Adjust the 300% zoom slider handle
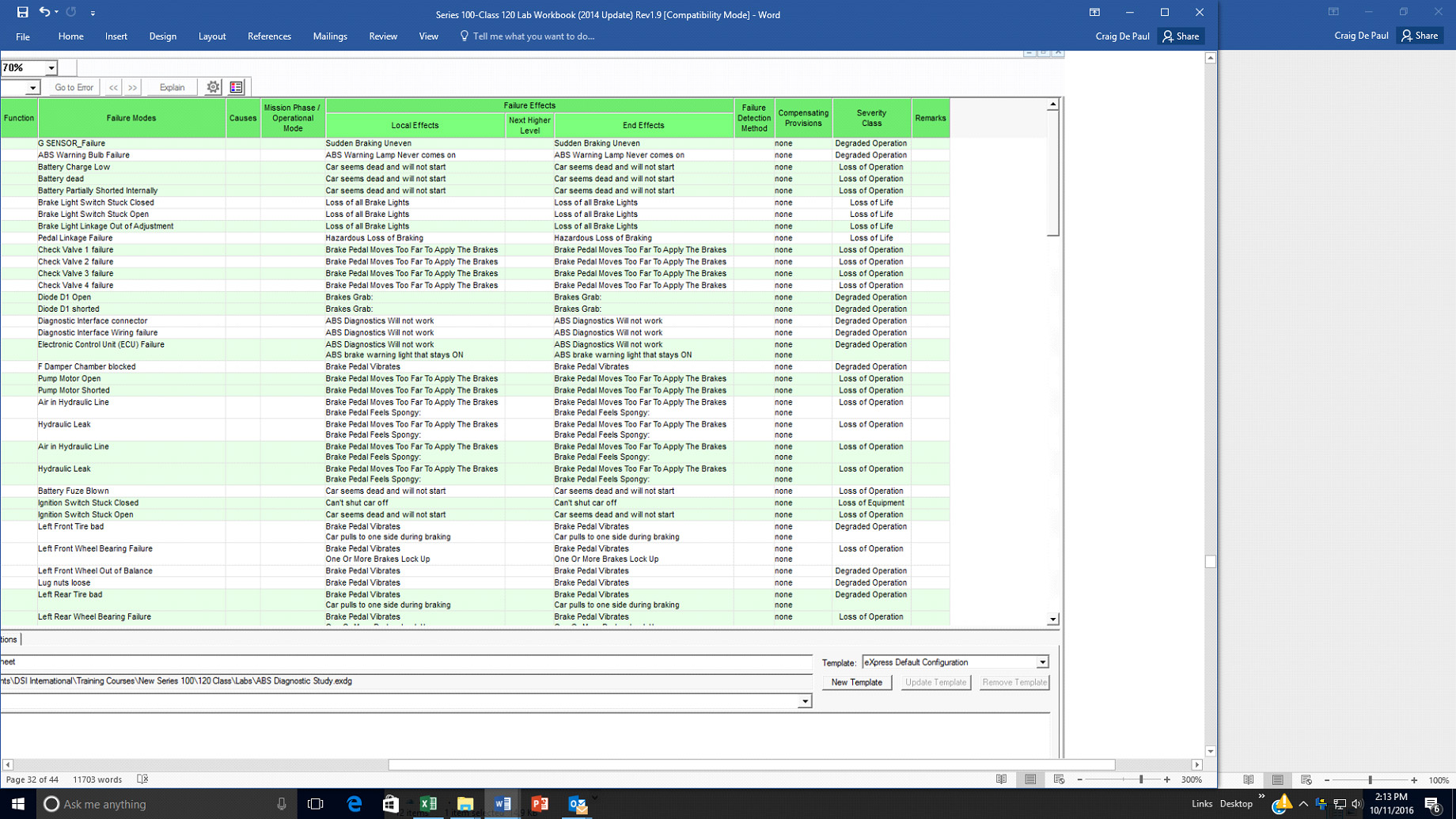This screenshot has width=1456, height=819. [x=1140, y=779]
